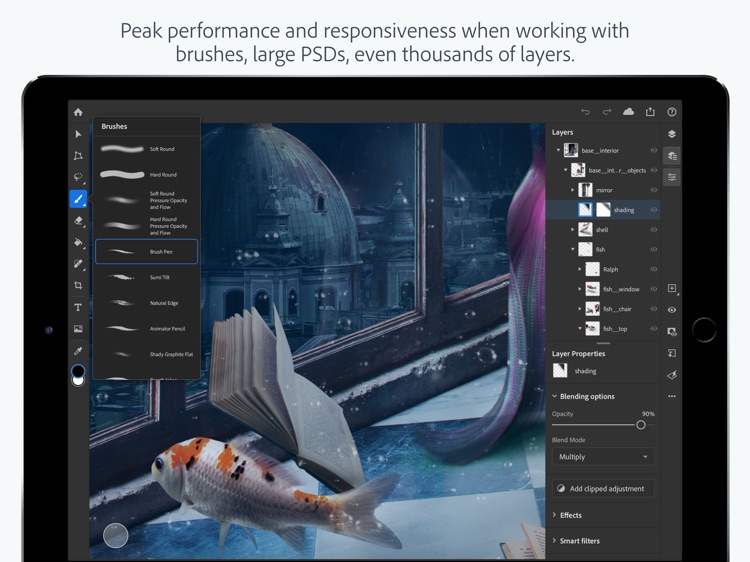Choose the Brush Pen brush
The height and width of the screenshot is (562, 750).
point(146,252)
